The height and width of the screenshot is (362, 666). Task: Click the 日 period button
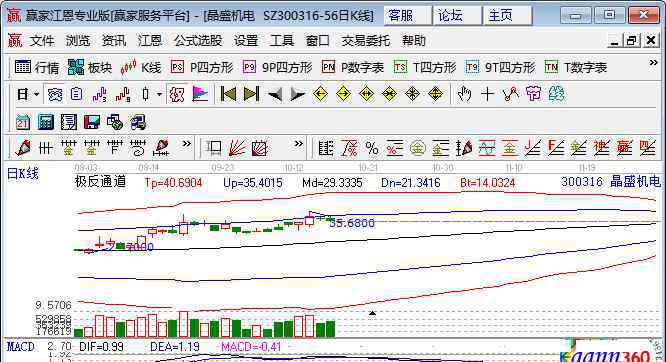pyautogui.click(x=23, y=94)
